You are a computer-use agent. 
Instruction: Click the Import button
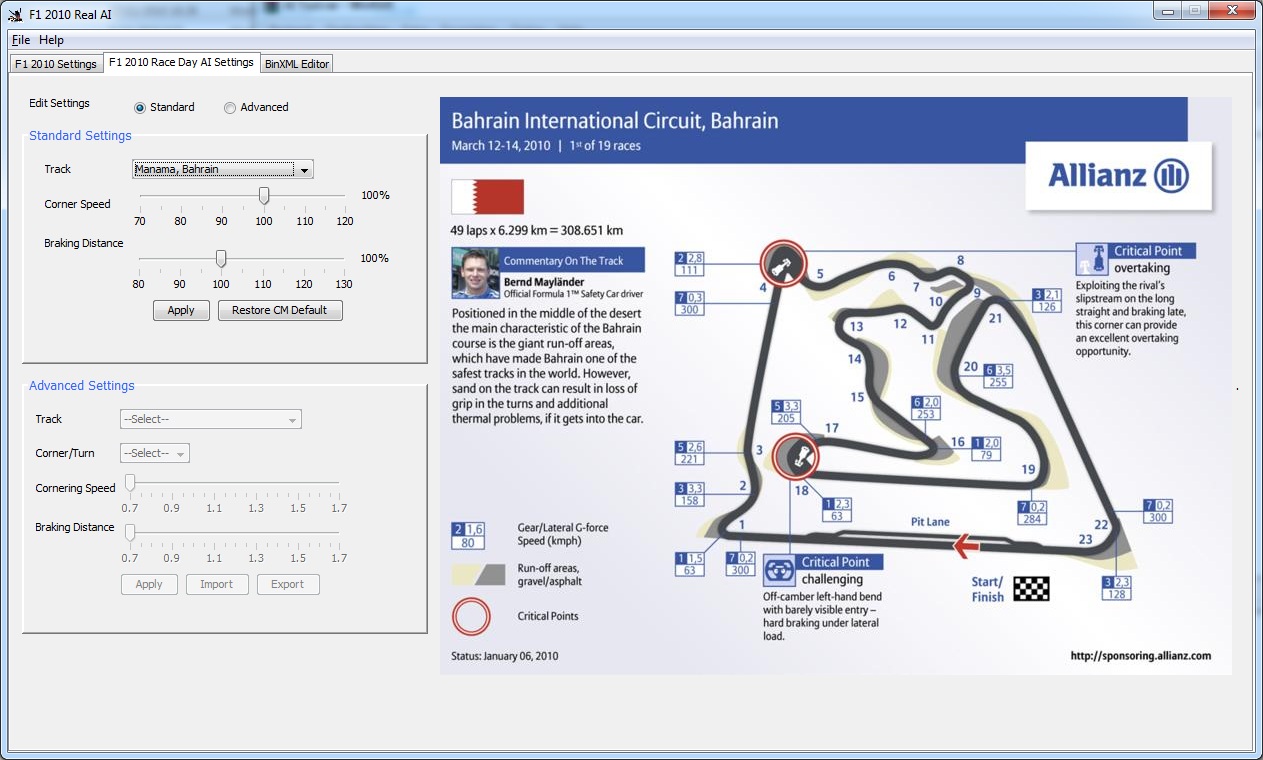pos(216,584)
